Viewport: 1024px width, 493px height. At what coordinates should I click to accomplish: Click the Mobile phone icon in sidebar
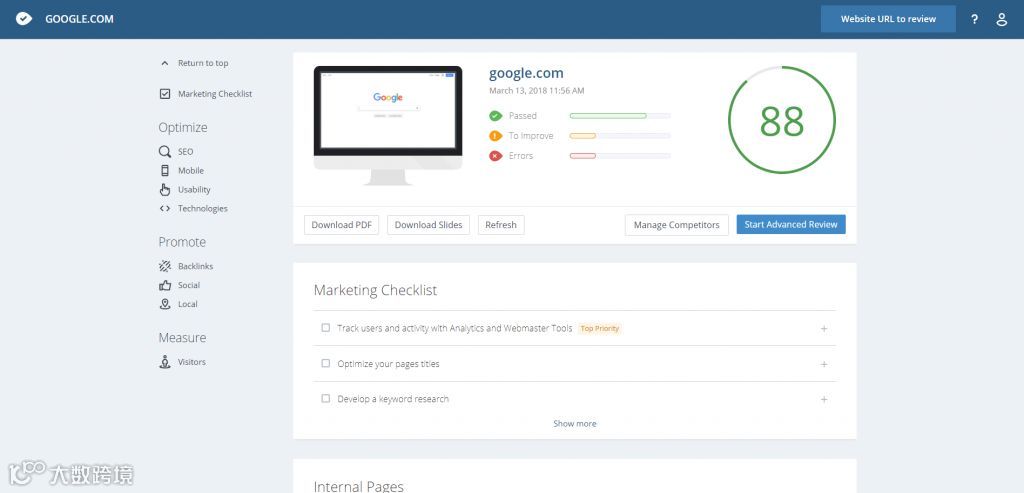point(165,170)
